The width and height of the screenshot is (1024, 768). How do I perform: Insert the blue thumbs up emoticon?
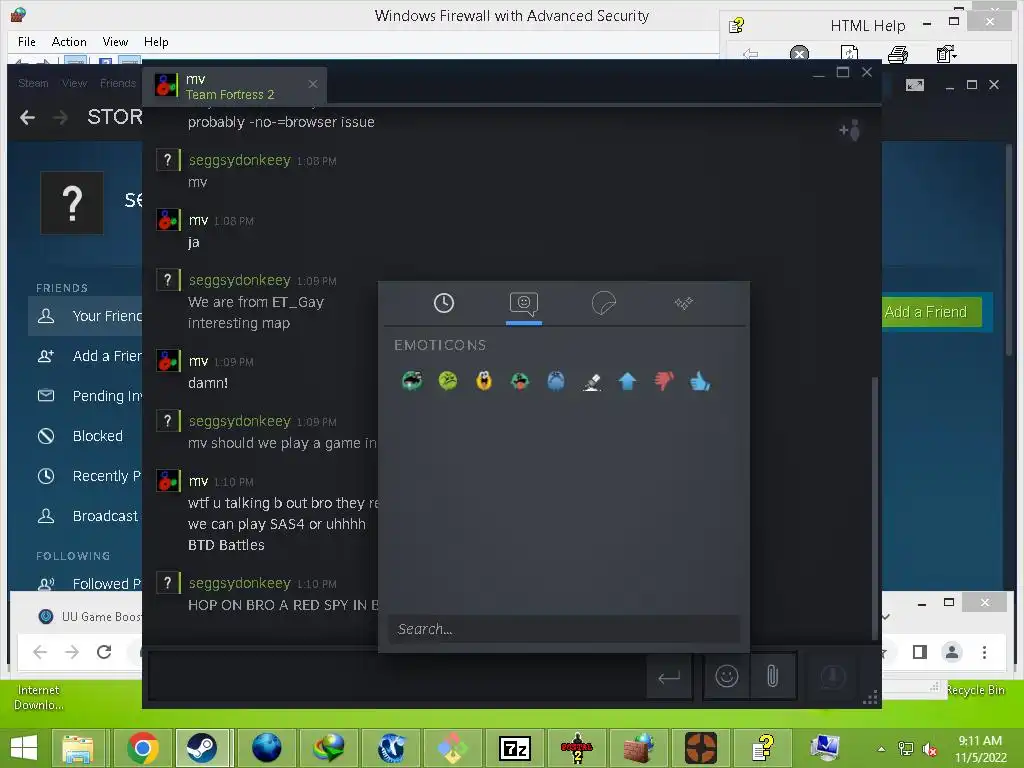(699, 381)
